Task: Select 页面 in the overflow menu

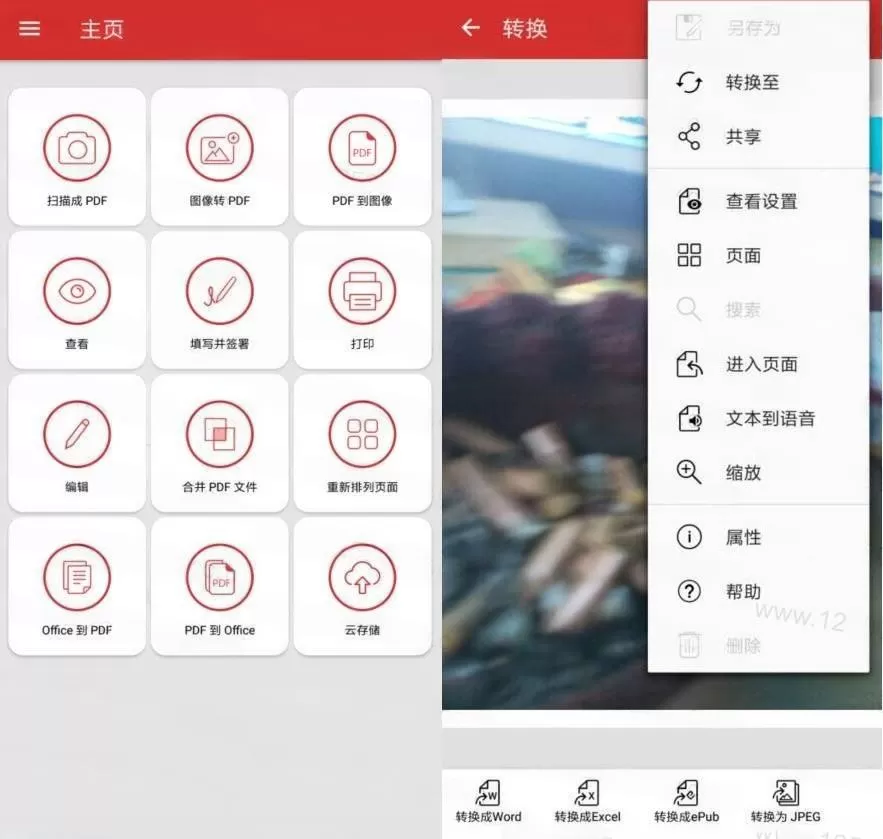Action: [x=759, y=256]
